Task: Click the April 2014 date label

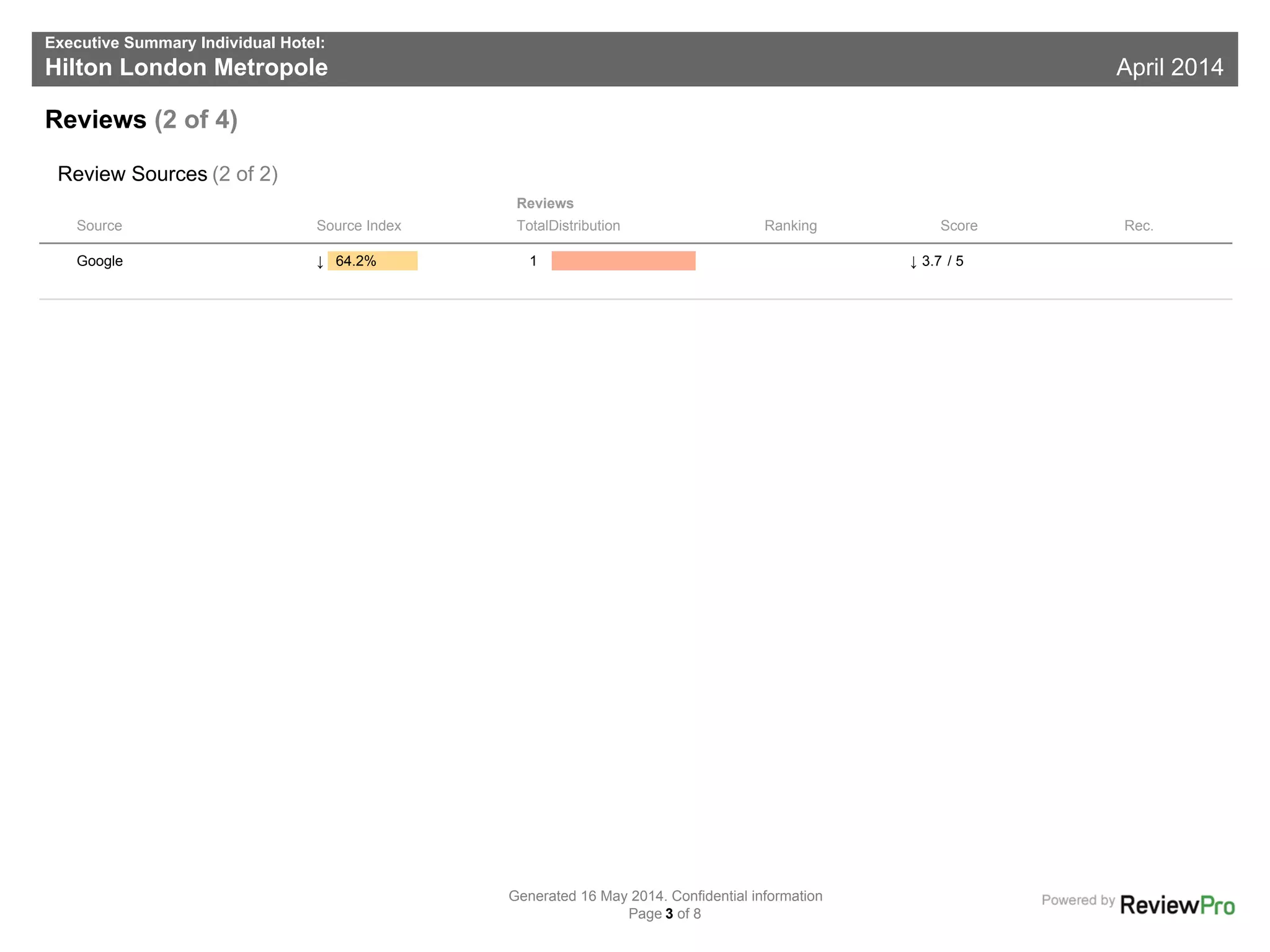Action: point(1170,67)
